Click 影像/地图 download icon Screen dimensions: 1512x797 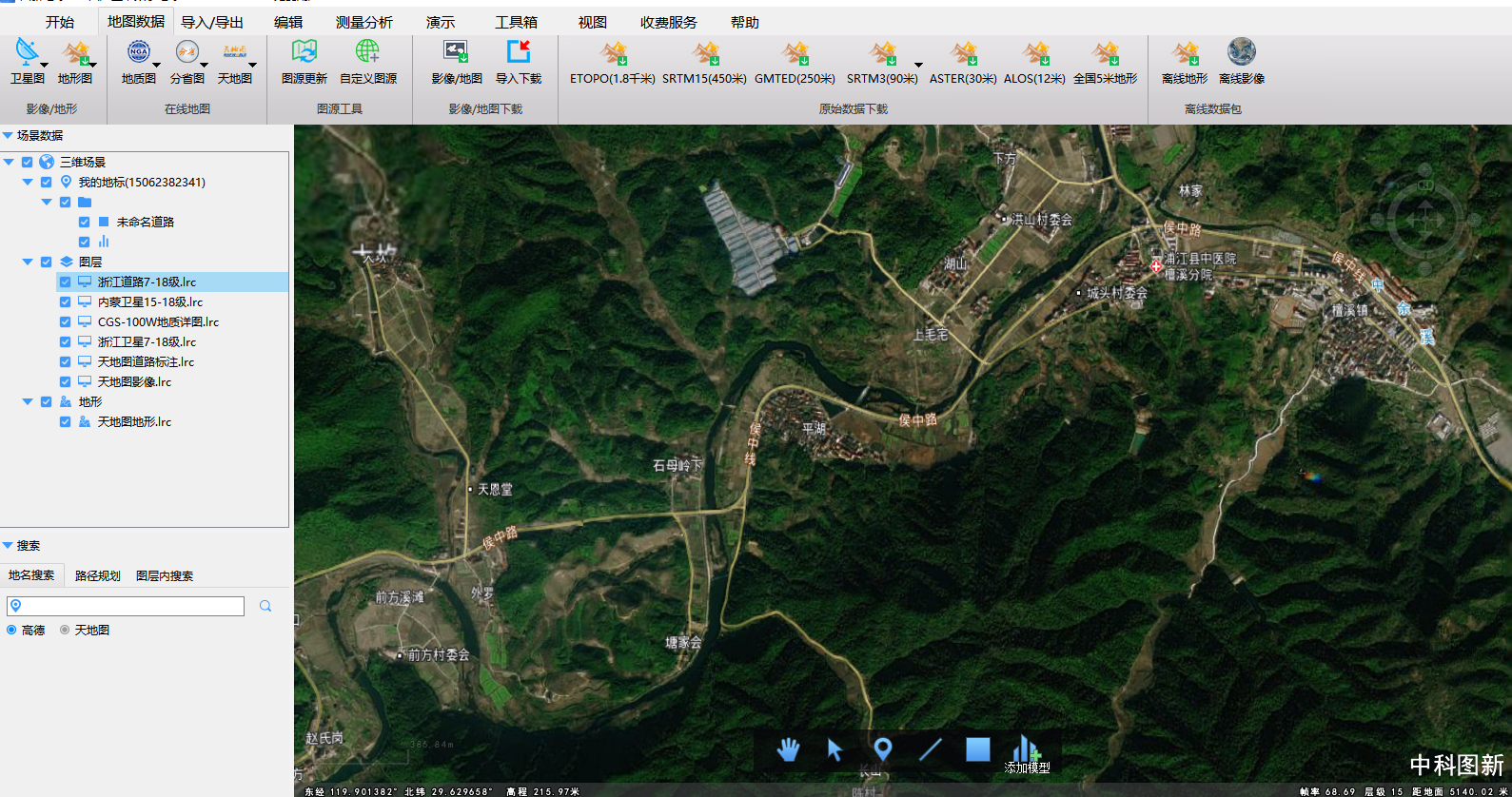click(x=457, y=52)
